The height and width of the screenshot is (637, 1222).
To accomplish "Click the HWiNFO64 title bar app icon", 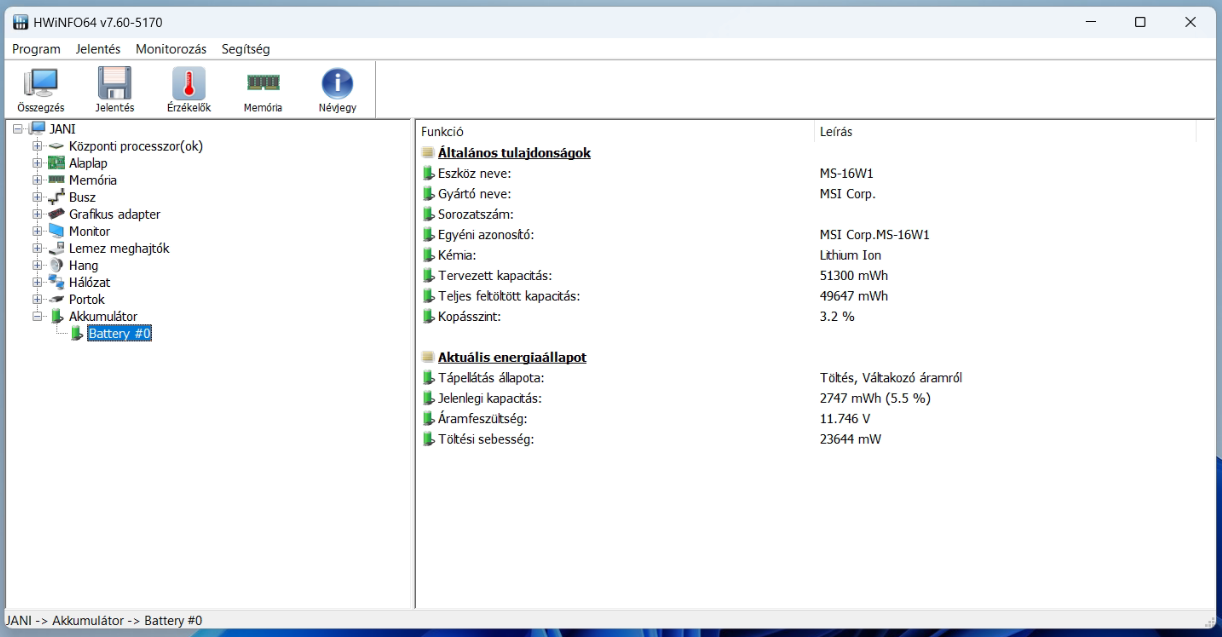I will tap(20, 22).
